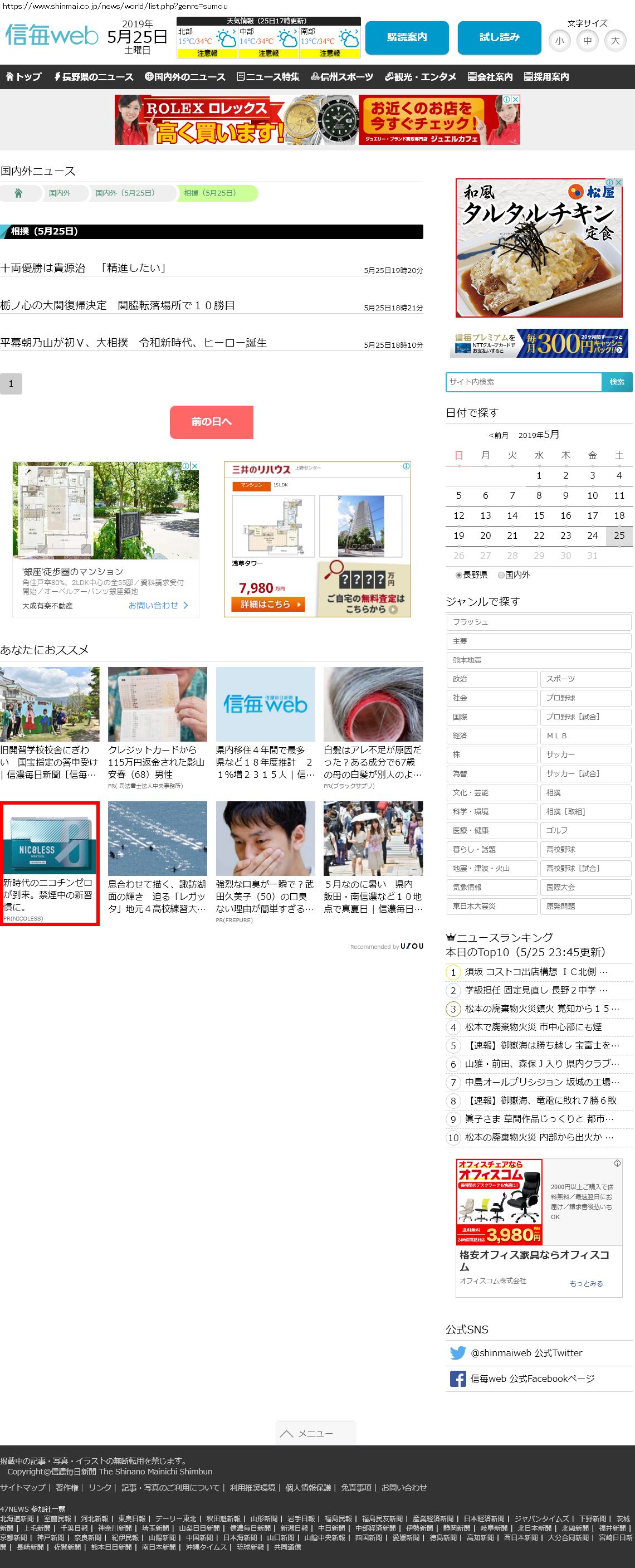
Task: Select calendar date 25
Action: [x=619, y=535]
